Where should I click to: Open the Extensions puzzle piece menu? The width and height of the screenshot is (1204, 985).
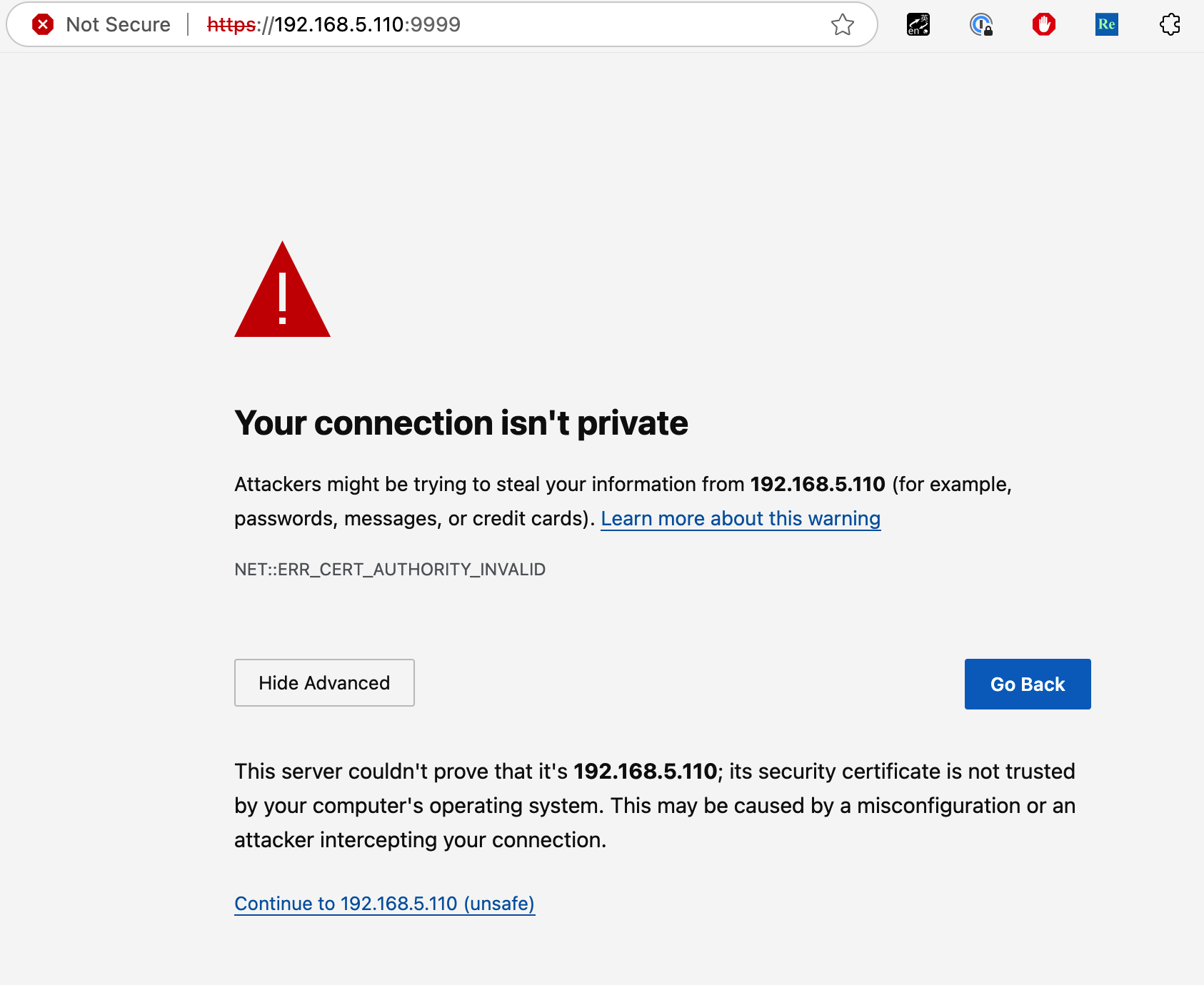click(x=1170, y=24)
